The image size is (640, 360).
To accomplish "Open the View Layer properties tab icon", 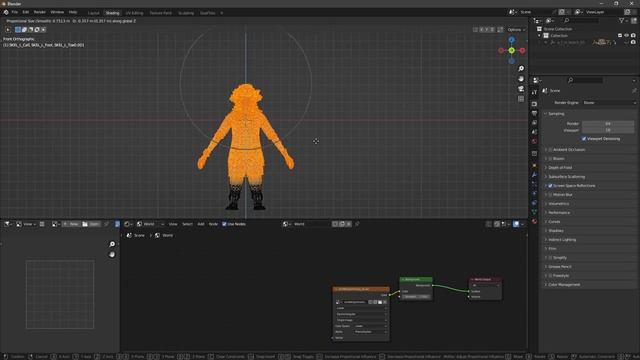I will pyautogui.click(x=534, y=123).
